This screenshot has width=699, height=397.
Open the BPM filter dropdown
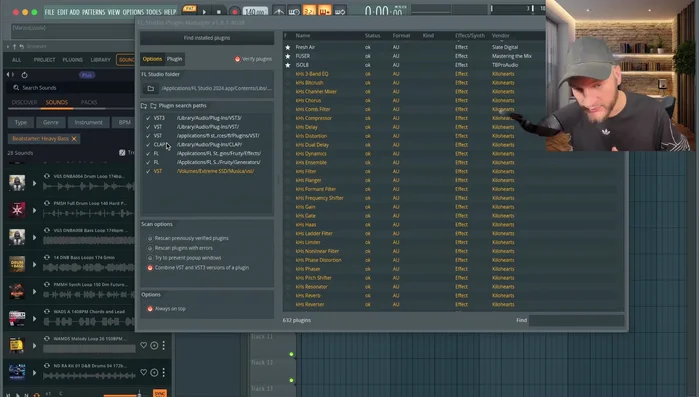point(124,123)
